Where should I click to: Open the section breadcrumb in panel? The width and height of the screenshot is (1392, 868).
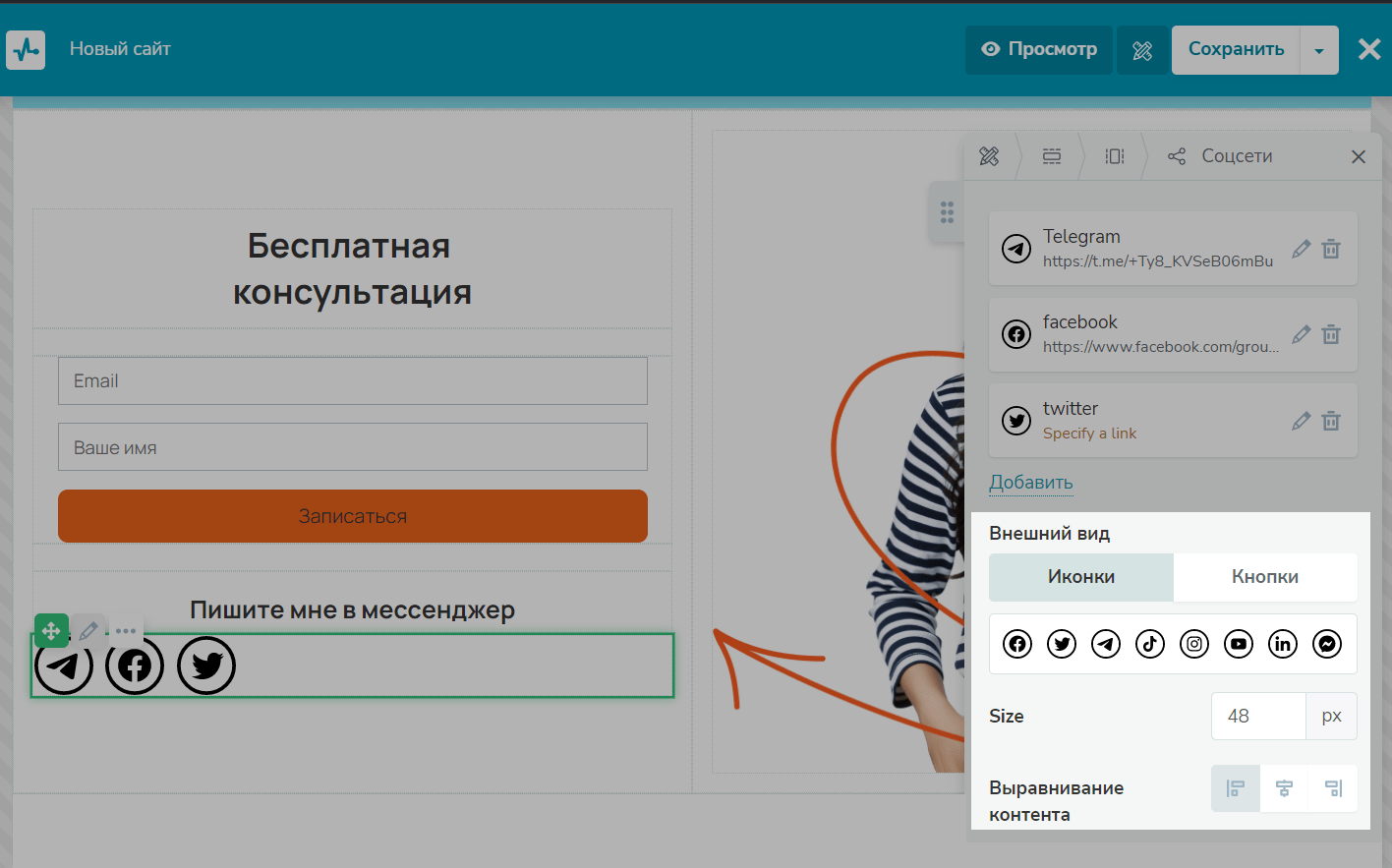click(1052, 156)
